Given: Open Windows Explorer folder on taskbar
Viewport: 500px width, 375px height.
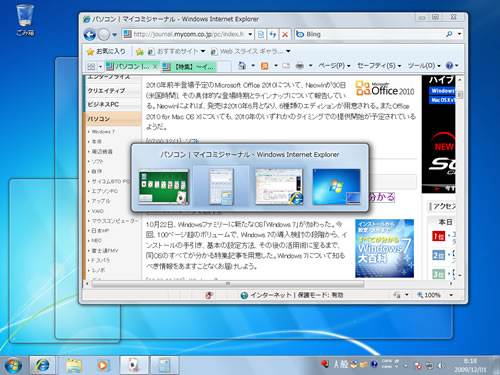Looking at the screenshot, I should pyautogui.click(x=74, y=365).
